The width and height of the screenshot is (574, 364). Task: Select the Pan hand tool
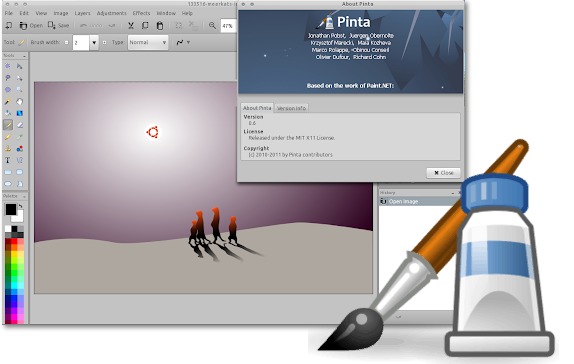pyautogui.click(x=19, y=101)
